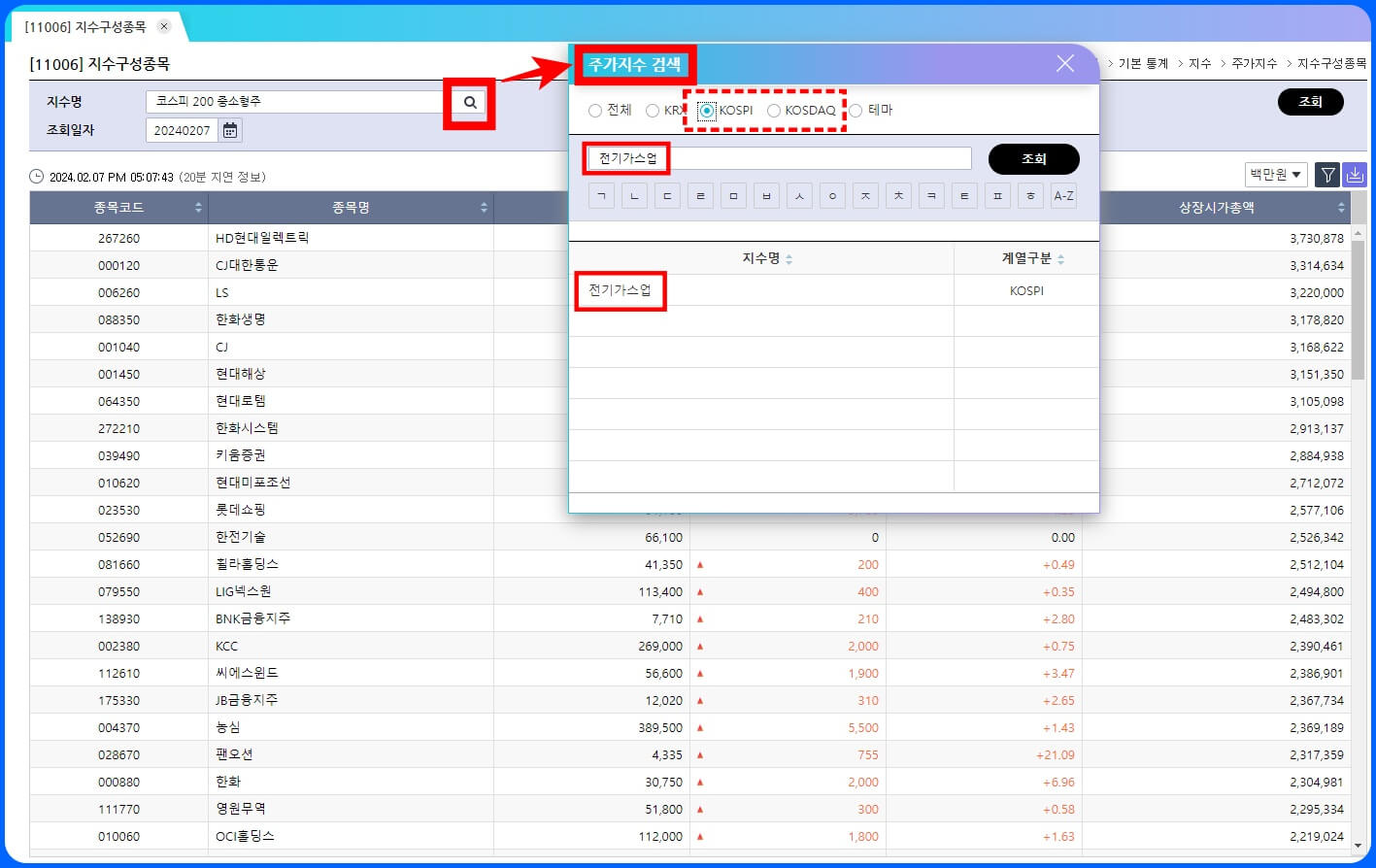The width and height of the screenshot is (1376, 868).
Task: Click the ㅍ consonant filter key
Action: click(997, 195)
